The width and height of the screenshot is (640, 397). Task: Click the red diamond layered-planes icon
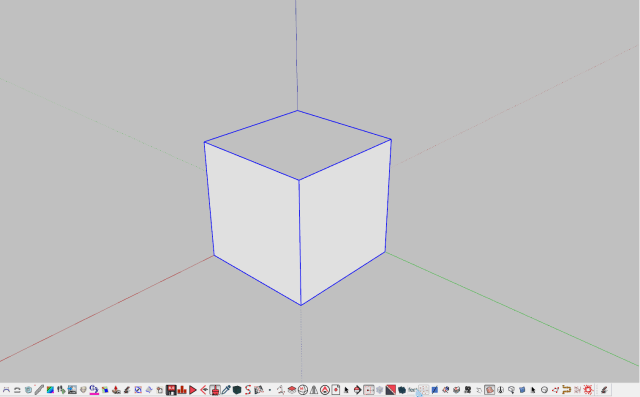coord(292,390)
